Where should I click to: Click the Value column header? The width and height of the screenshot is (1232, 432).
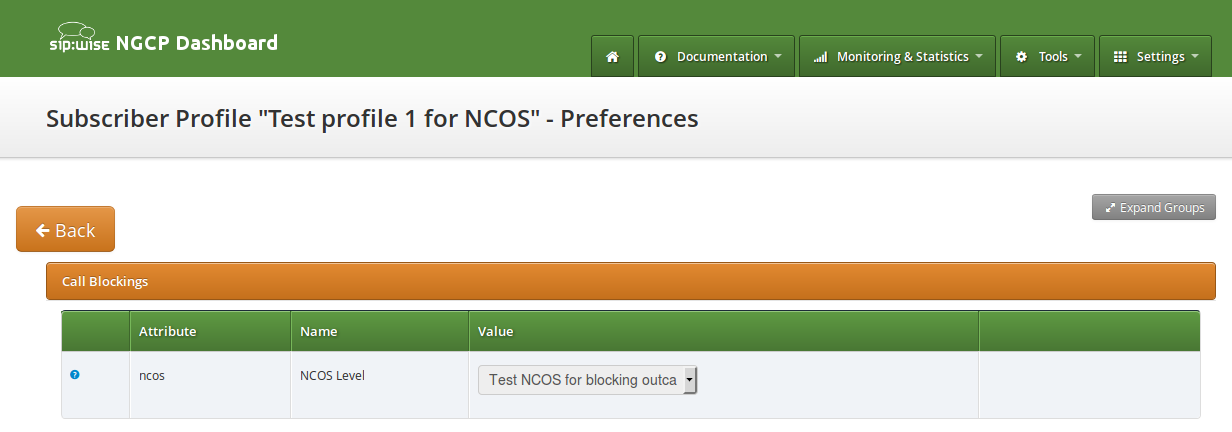click(x=496, y=331)
